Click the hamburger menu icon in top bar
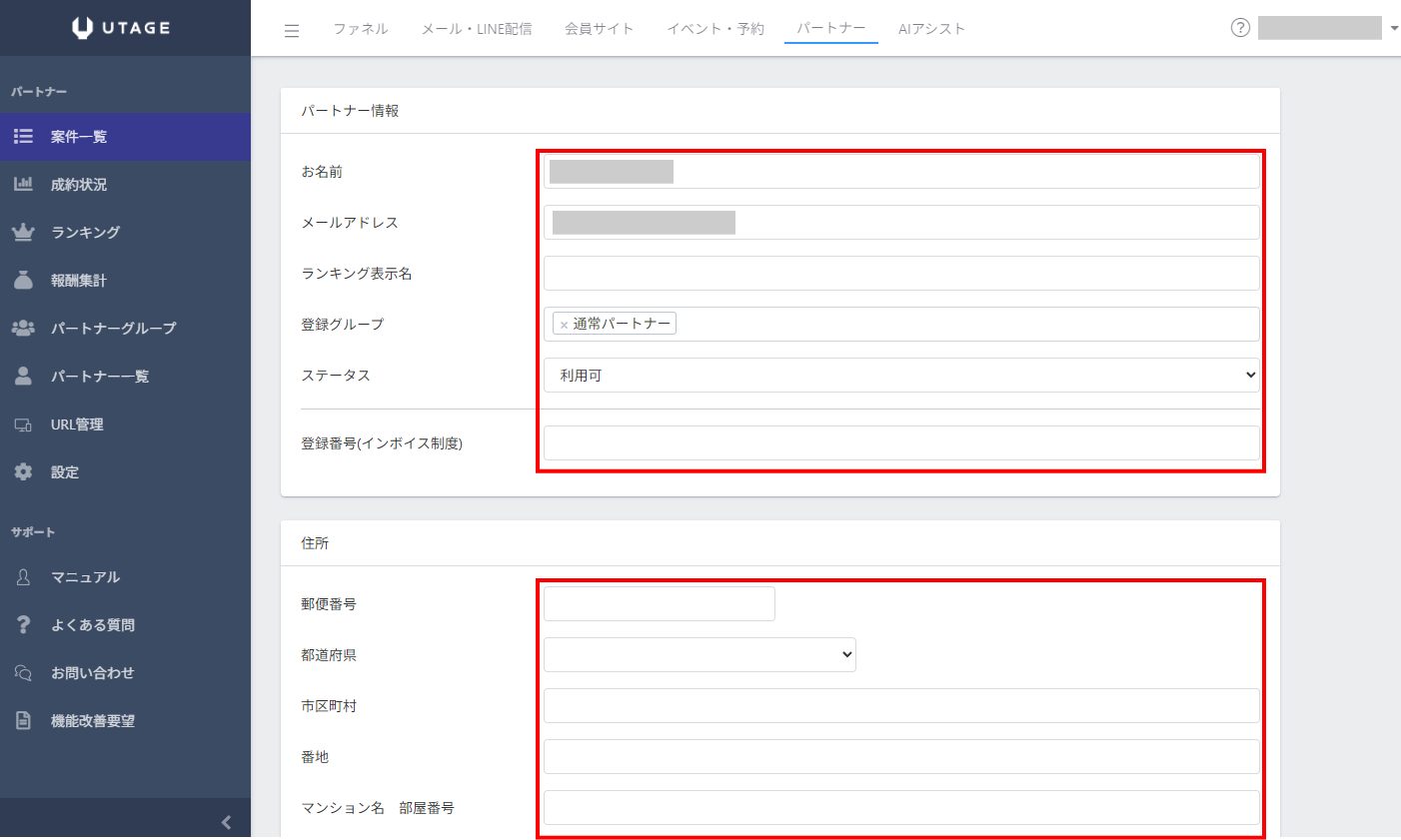The width and height of the screenshot is (1401, 840). coord(292,30)
